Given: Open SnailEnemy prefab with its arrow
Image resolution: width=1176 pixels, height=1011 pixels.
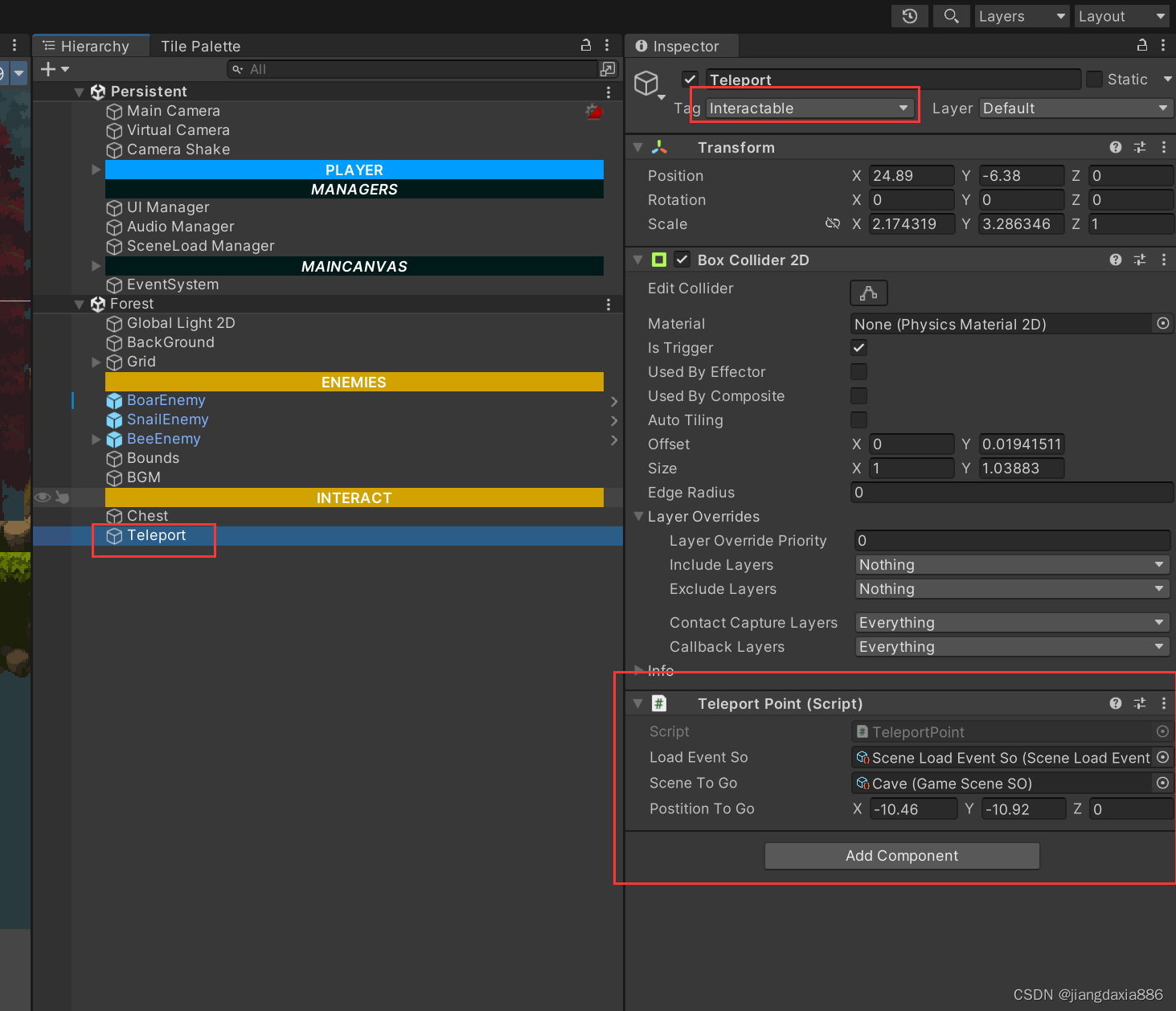Looking at the screenshot, I should pos(614,420).
